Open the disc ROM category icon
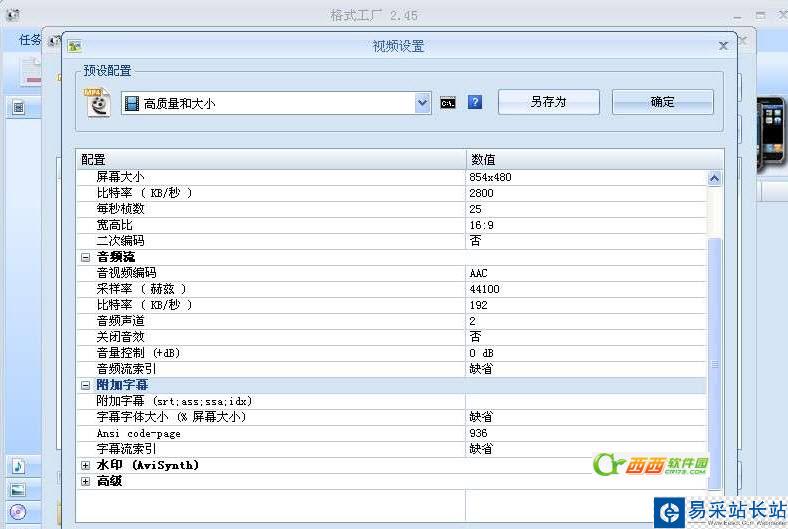The image size is (788, 529). tap(18, 512)
